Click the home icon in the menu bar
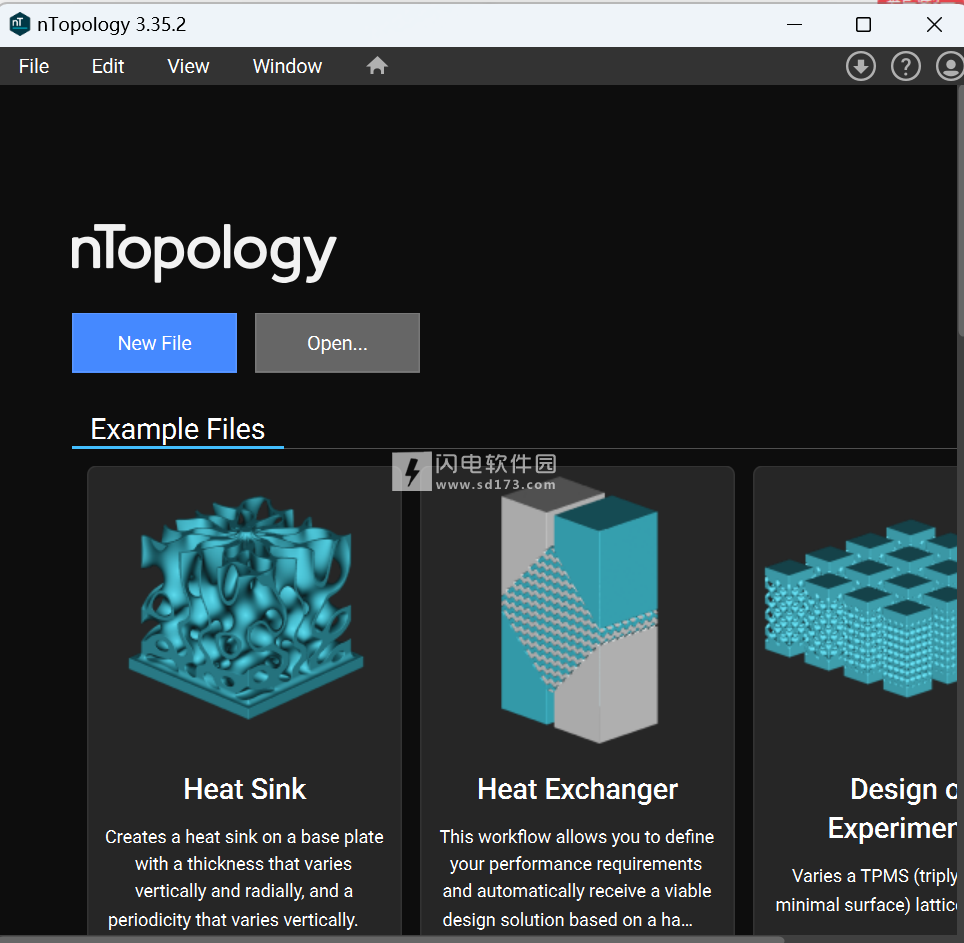Image resolution: width=964 pixels, height=943 pixels. click(376, 65)
